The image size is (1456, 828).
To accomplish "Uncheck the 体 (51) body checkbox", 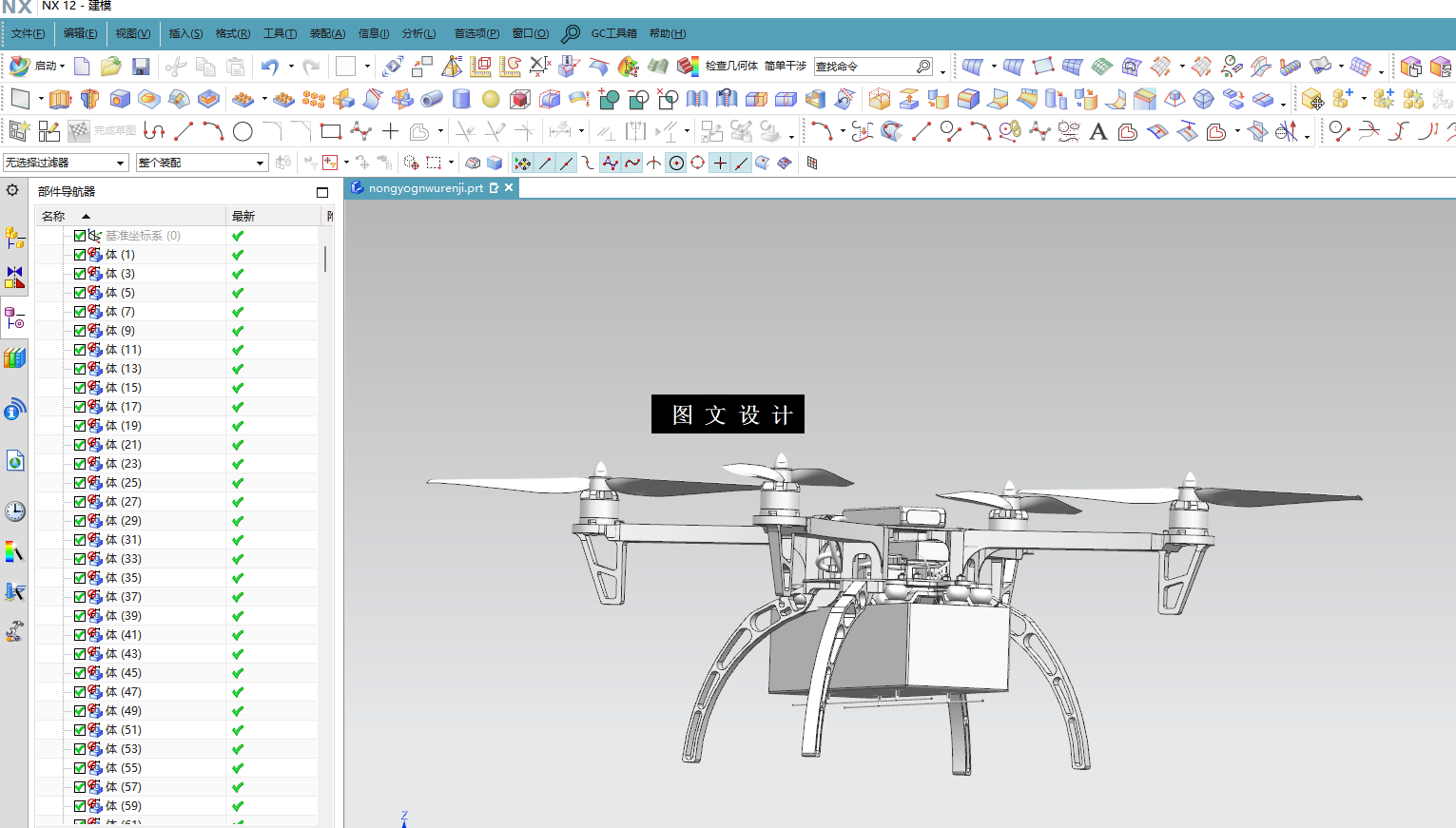I will pyautogui.click(x=80, y=730).
